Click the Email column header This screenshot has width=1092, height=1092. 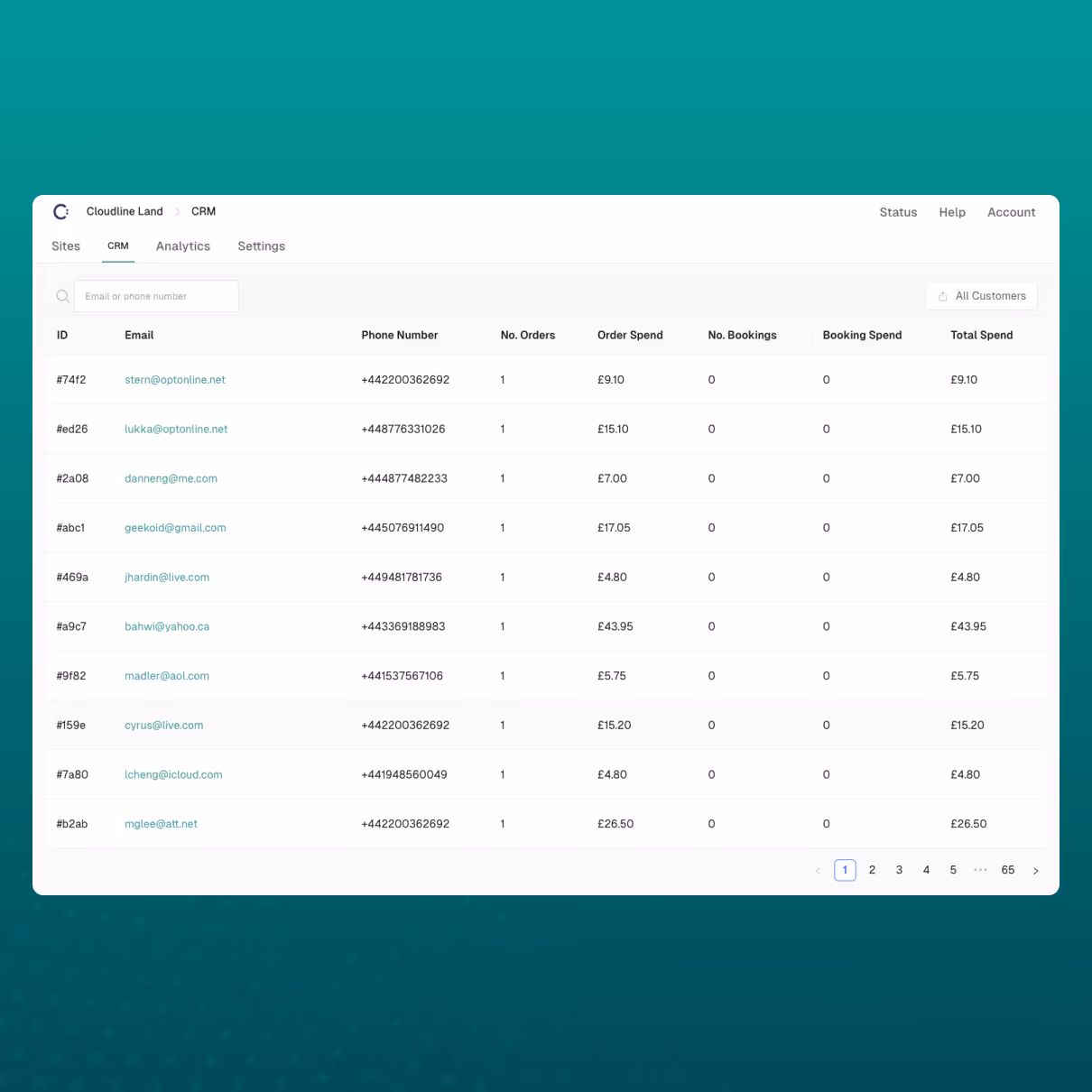(139, 335)
